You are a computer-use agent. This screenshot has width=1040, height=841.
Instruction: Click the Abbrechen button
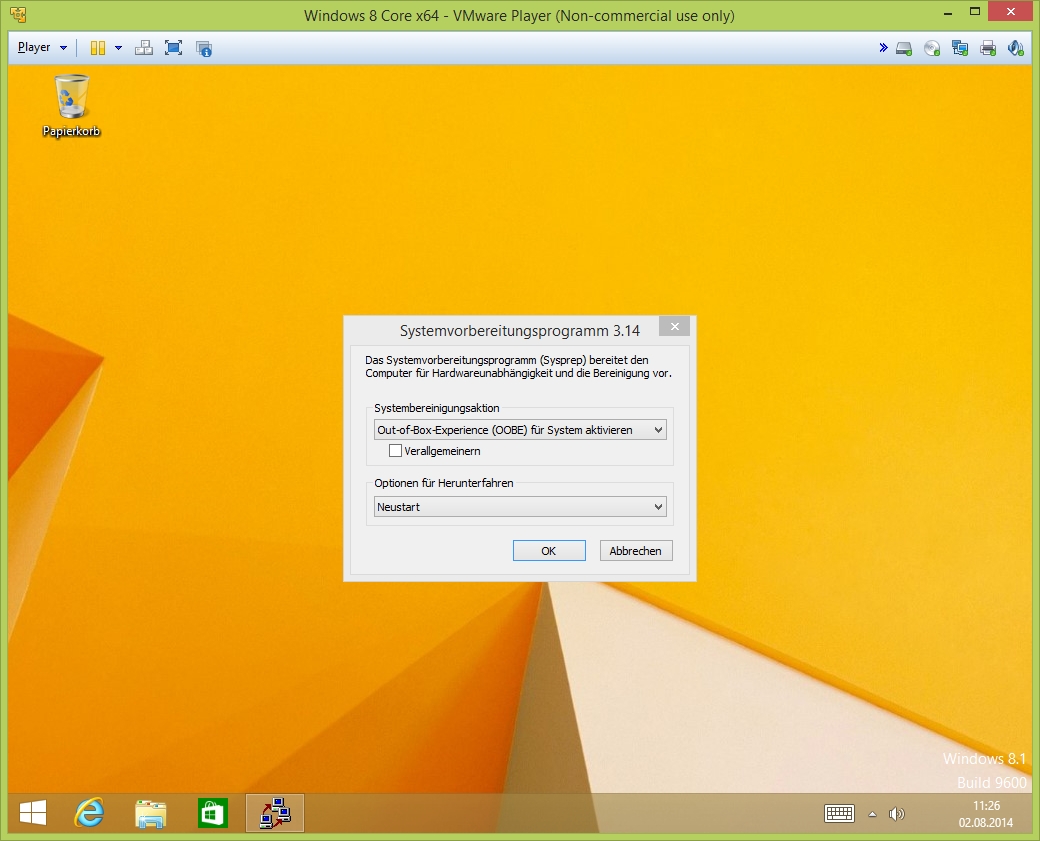coord(636,550)
